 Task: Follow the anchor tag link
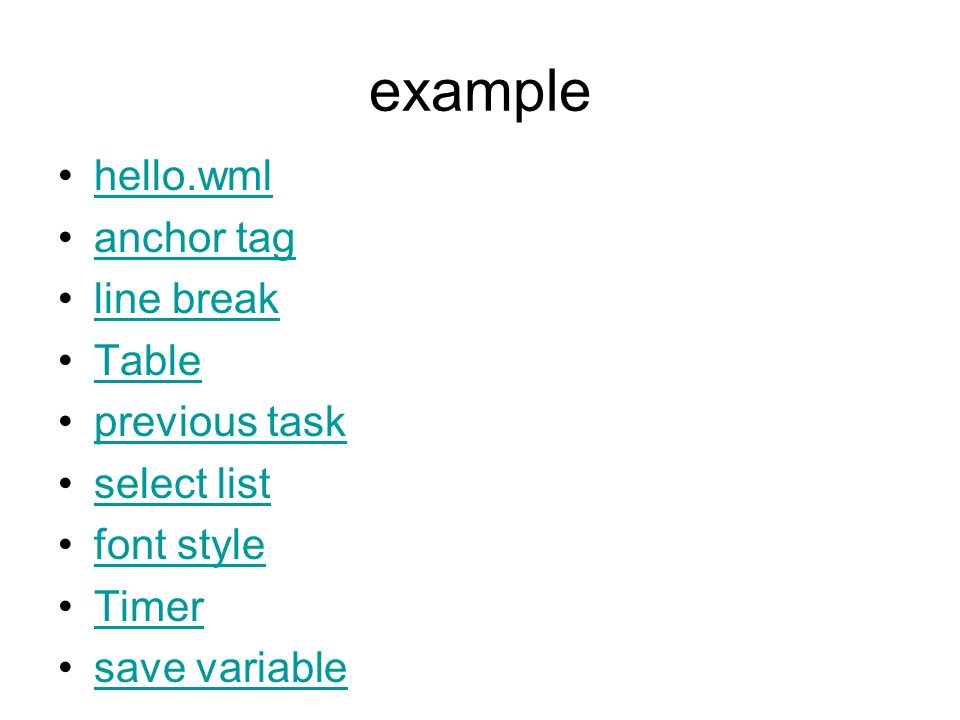click(195, 239)
